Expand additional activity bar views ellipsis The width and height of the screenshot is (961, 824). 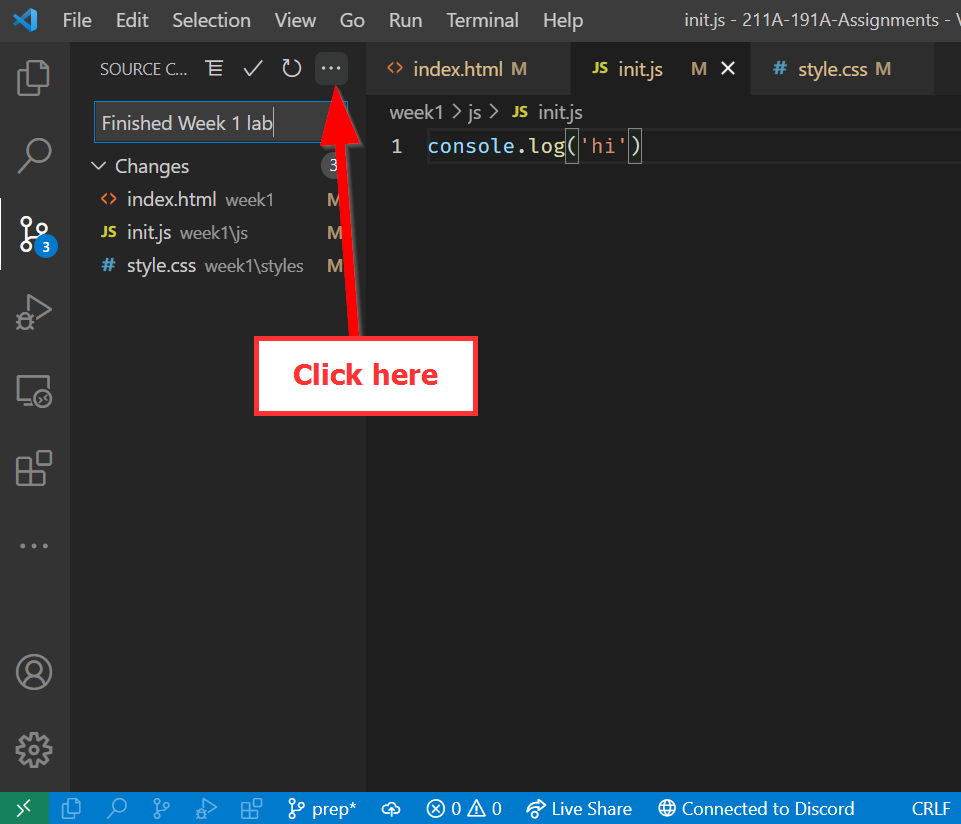[34, 546]
